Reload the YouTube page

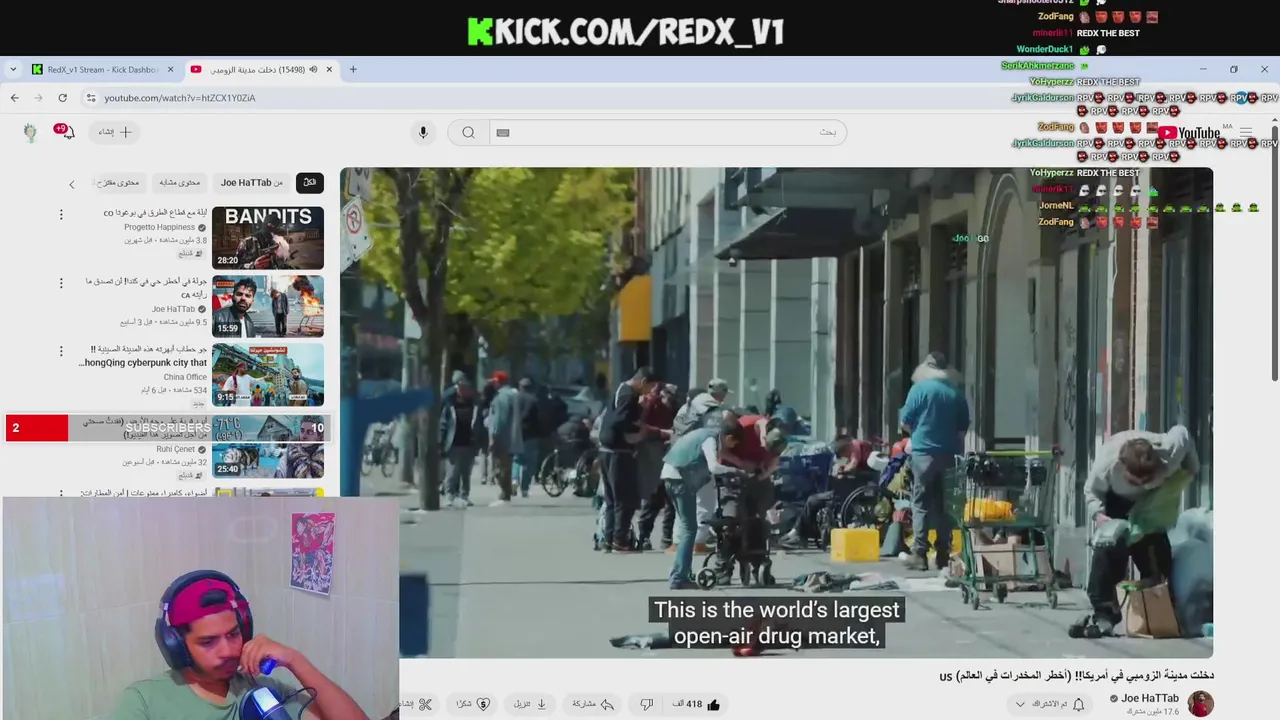click(62, 98)
